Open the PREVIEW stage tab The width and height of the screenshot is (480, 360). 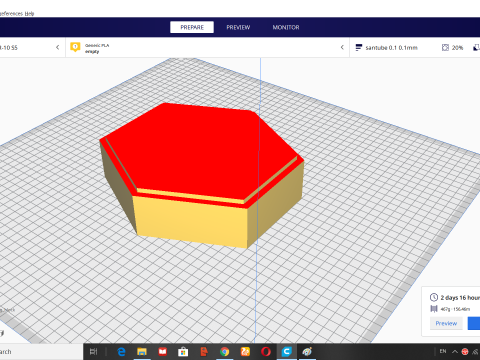(x=238, y=27)
